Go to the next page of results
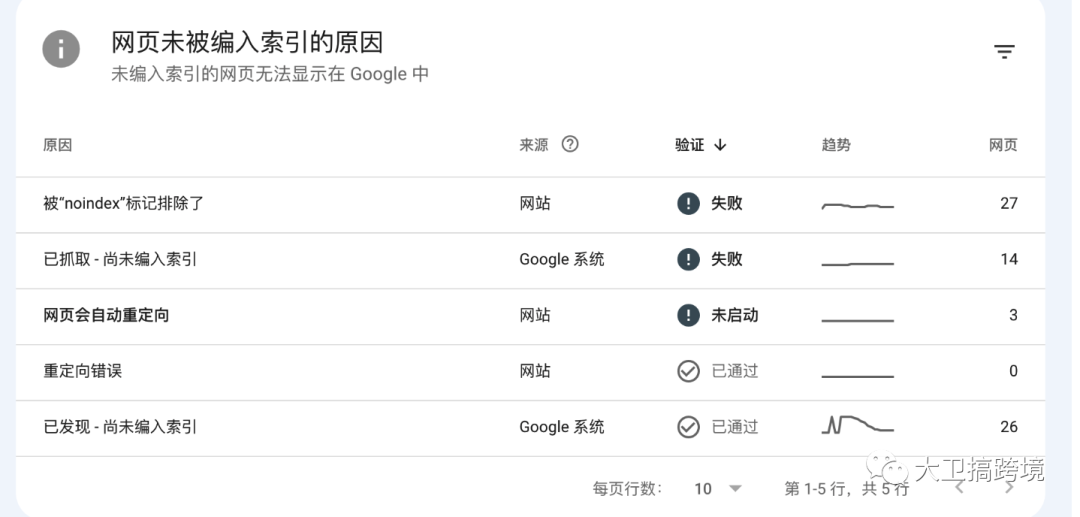1080x517 pixels. 1009,488
